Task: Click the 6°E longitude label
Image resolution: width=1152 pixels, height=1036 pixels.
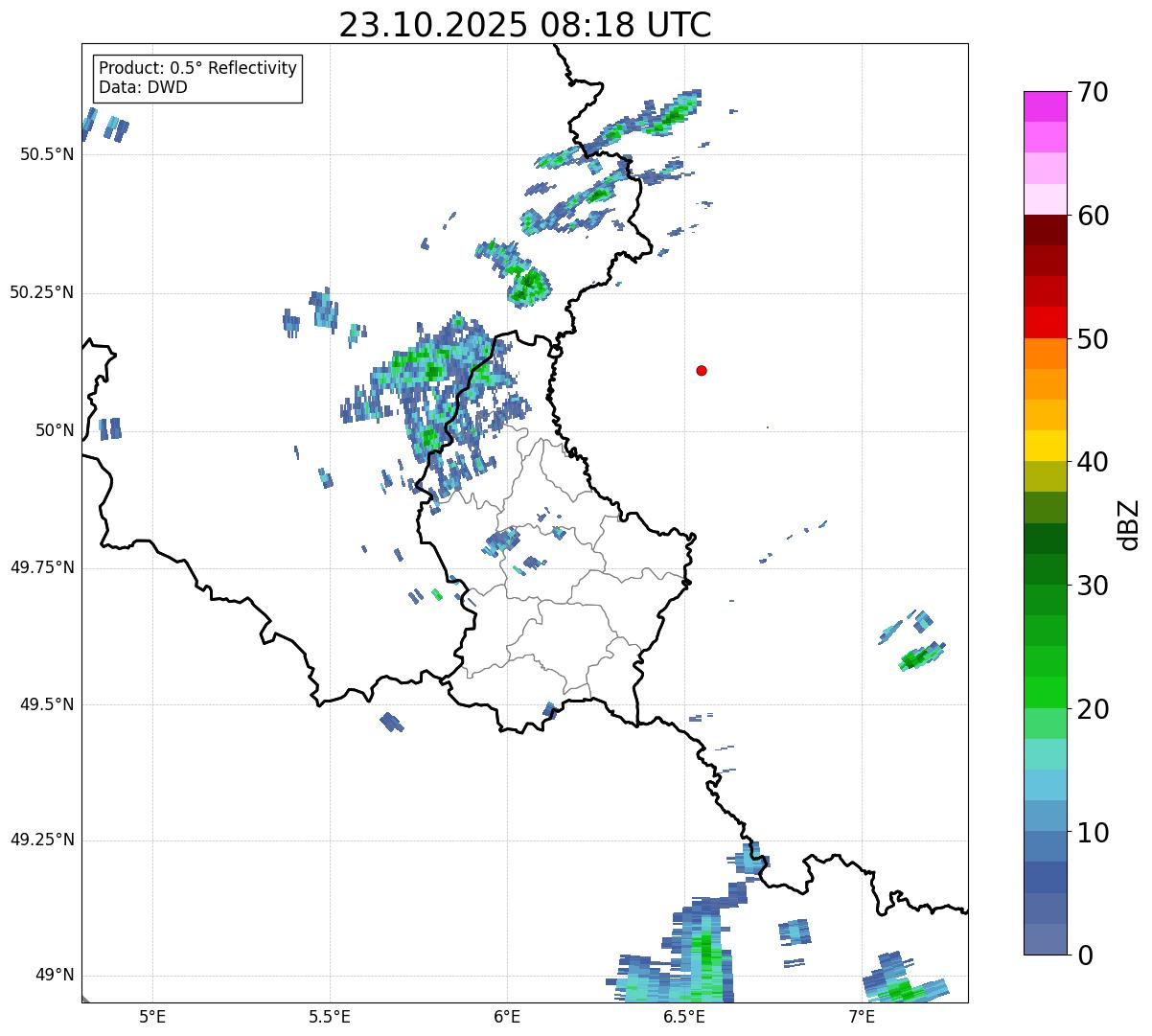Action: click(507, 1016)
